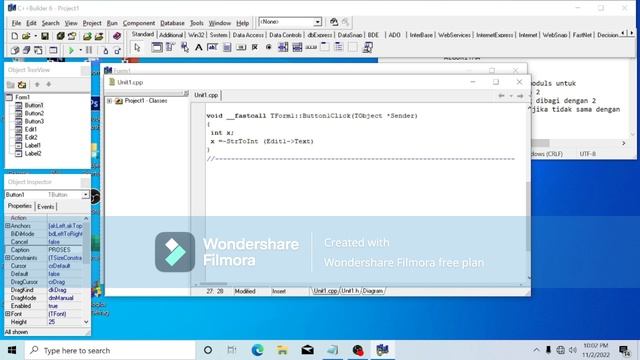Switch to the Unit1.h tab
The image size is (640, 360).
point(350,291)
